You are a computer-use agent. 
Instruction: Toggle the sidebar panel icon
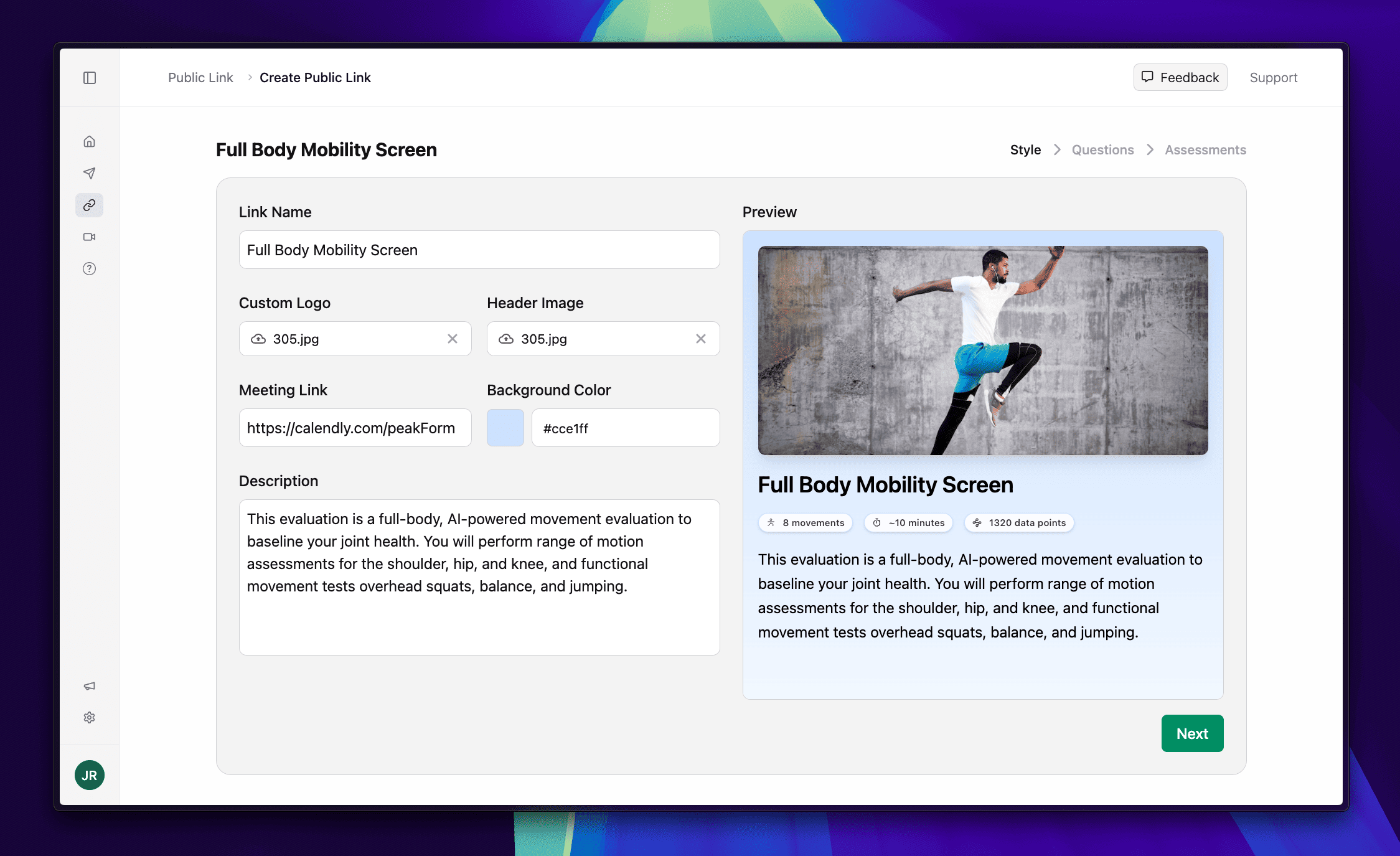(x=90, y=78)
